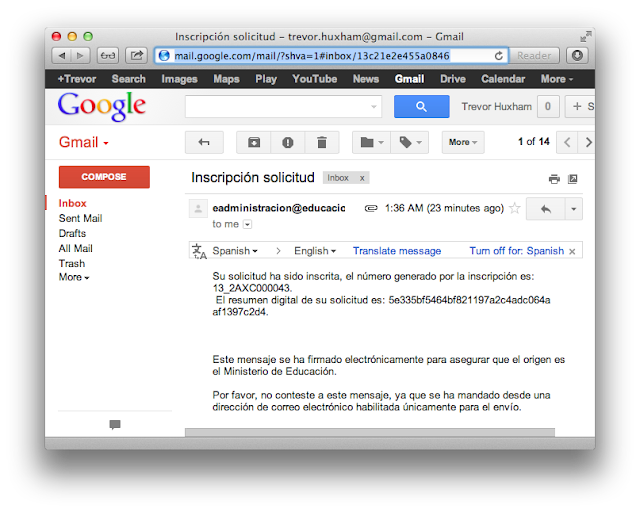
Task: Show details with 'to me' arrow
Action: pyautogui.click(x=247, y=224)
